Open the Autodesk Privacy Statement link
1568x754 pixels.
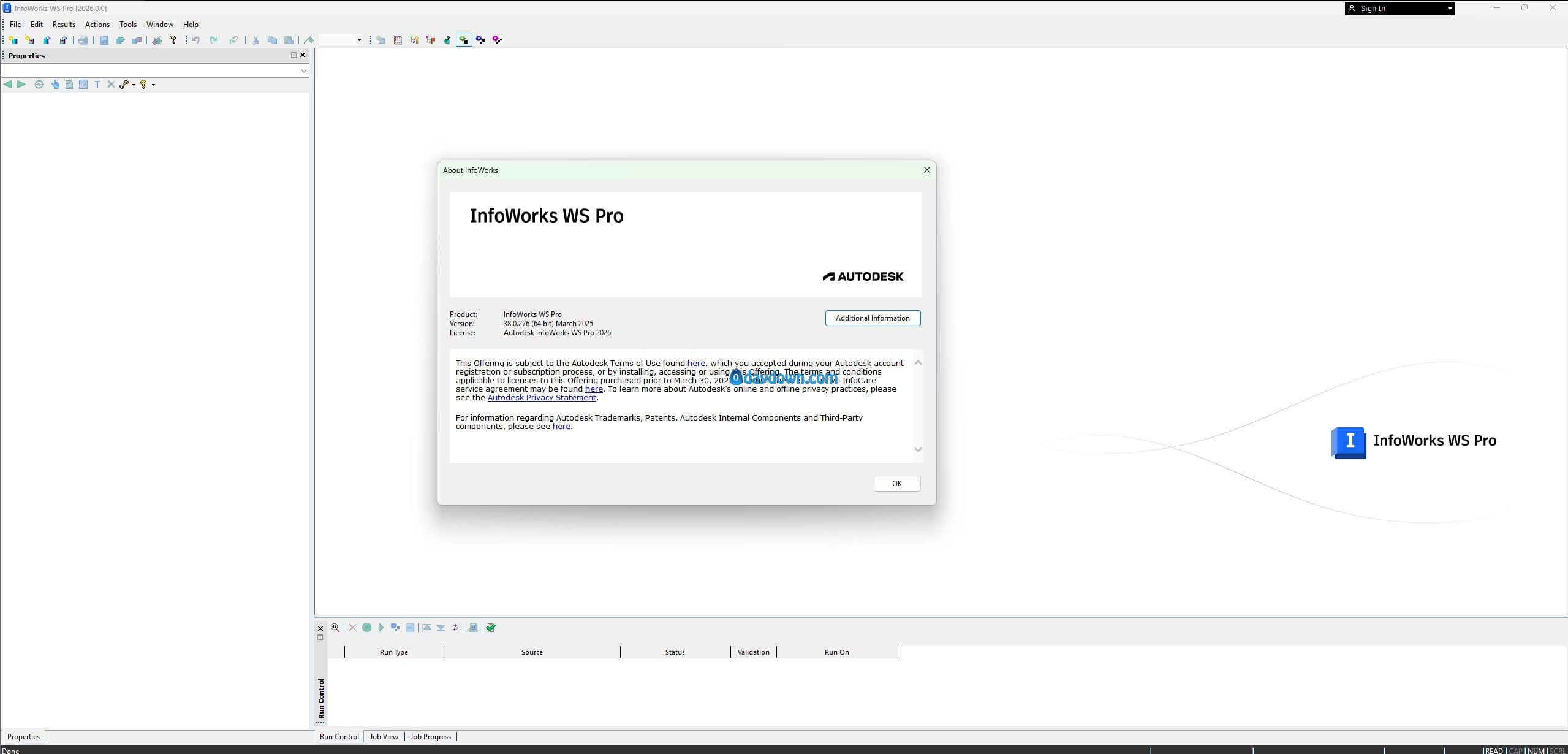pos(541,398)
